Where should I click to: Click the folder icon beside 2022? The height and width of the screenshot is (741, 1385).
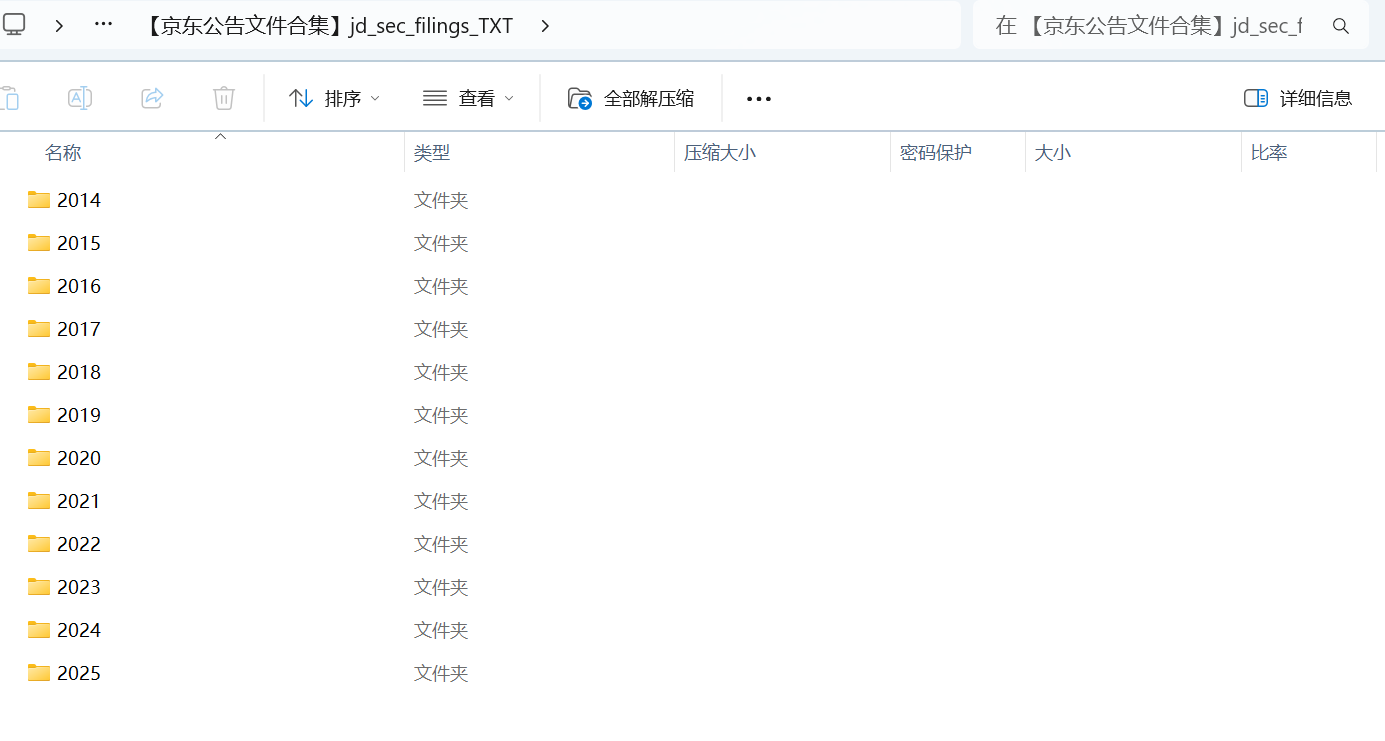39,544
